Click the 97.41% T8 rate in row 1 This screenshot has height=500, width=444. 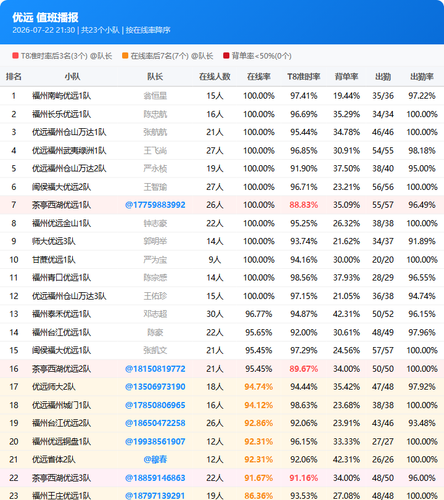point(304,96)
